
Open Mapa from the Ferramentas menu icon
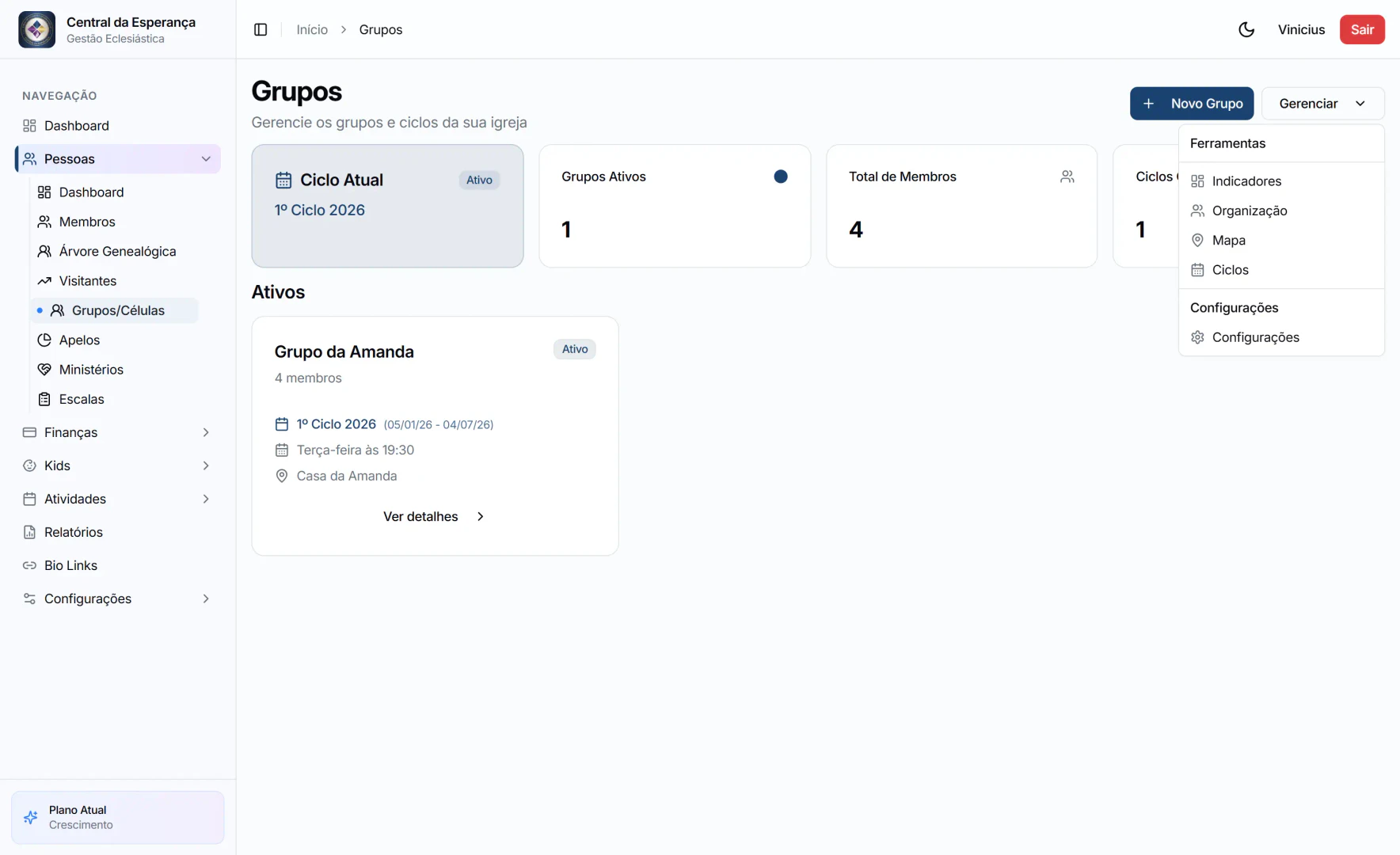(1197, 240)
